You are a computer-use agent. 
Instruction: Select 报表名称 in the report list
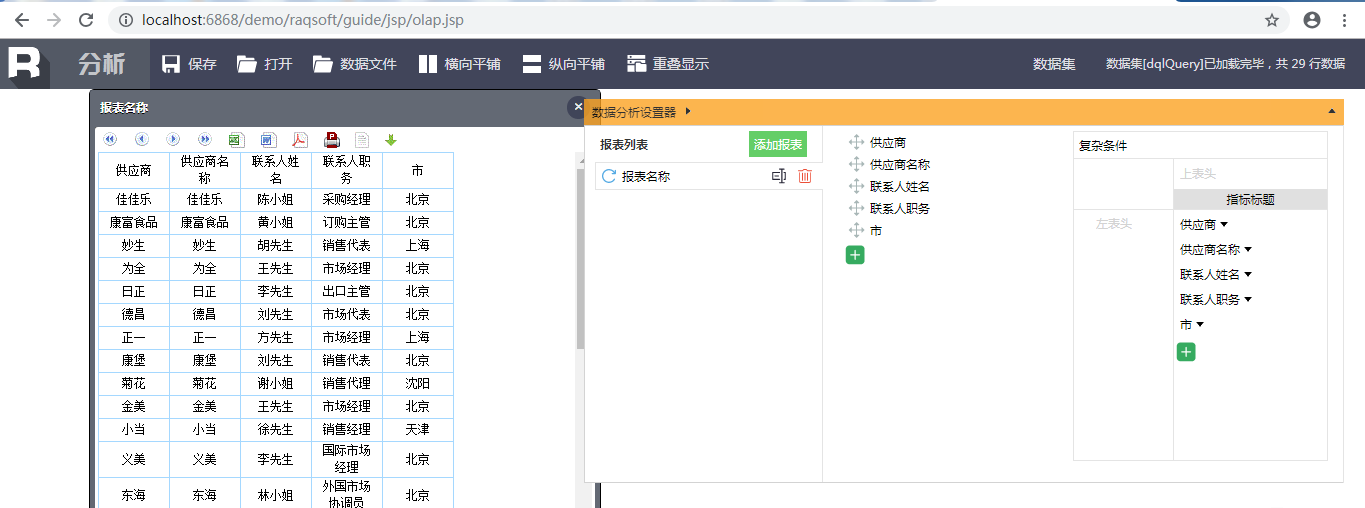646,176
